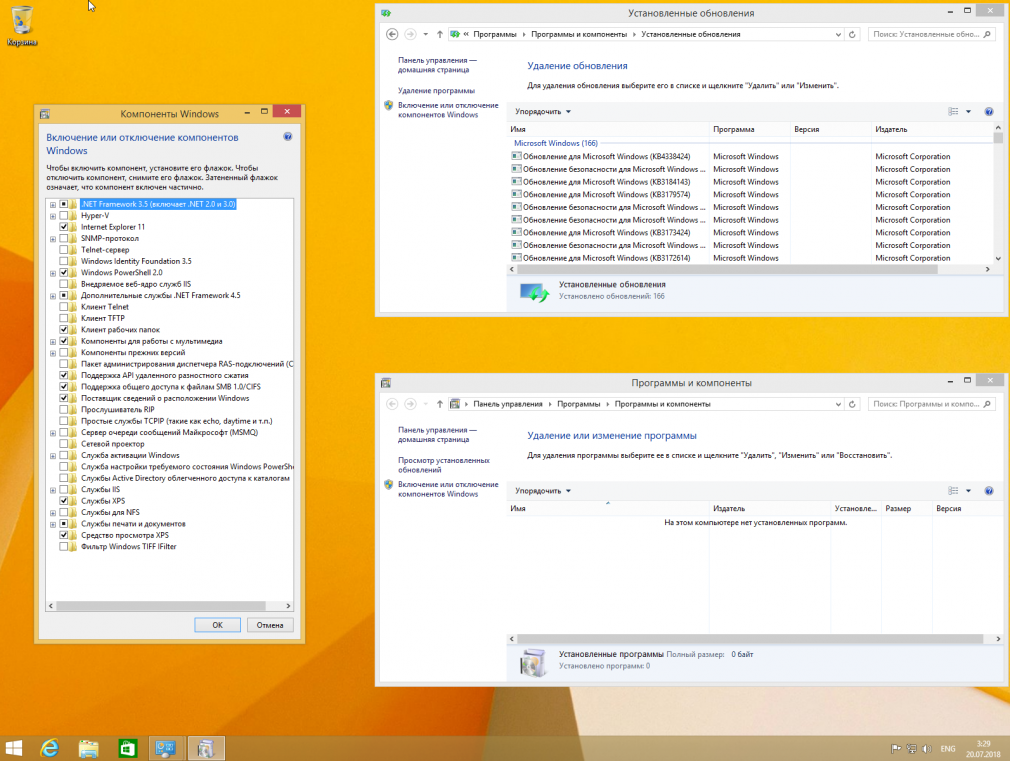
Task: Click help icon in Windows Features dialog
Action: 287,137
